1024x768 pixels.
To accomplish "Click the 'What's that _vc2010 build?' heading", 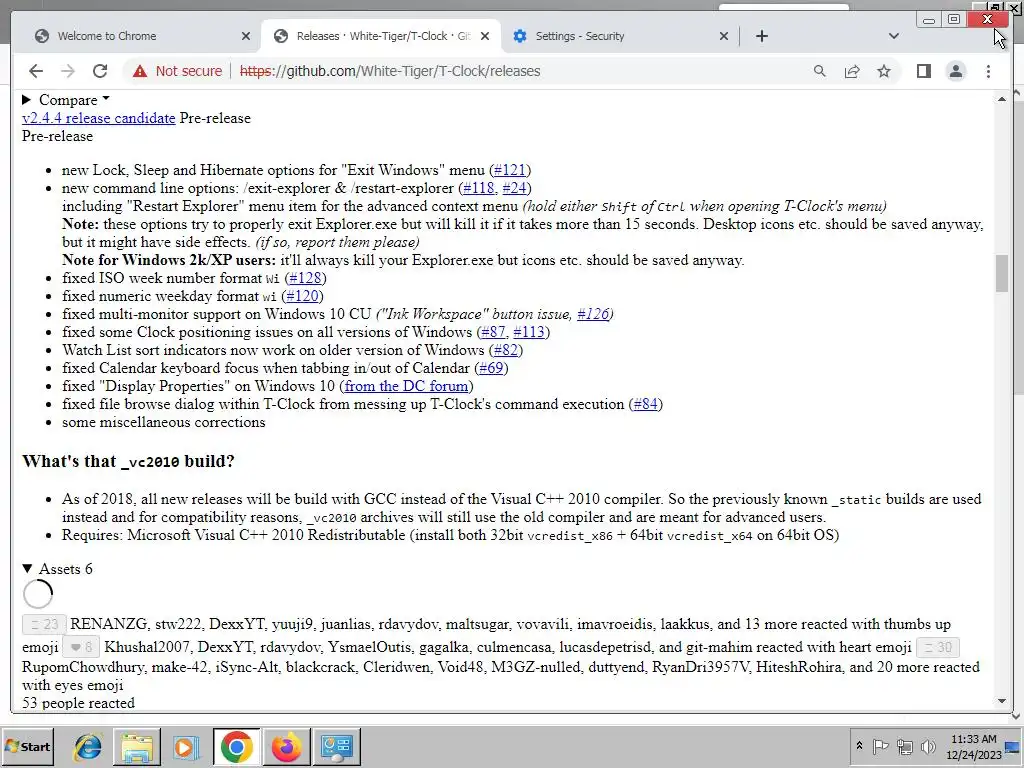I will pyautogui.click(x=128, y=461).
